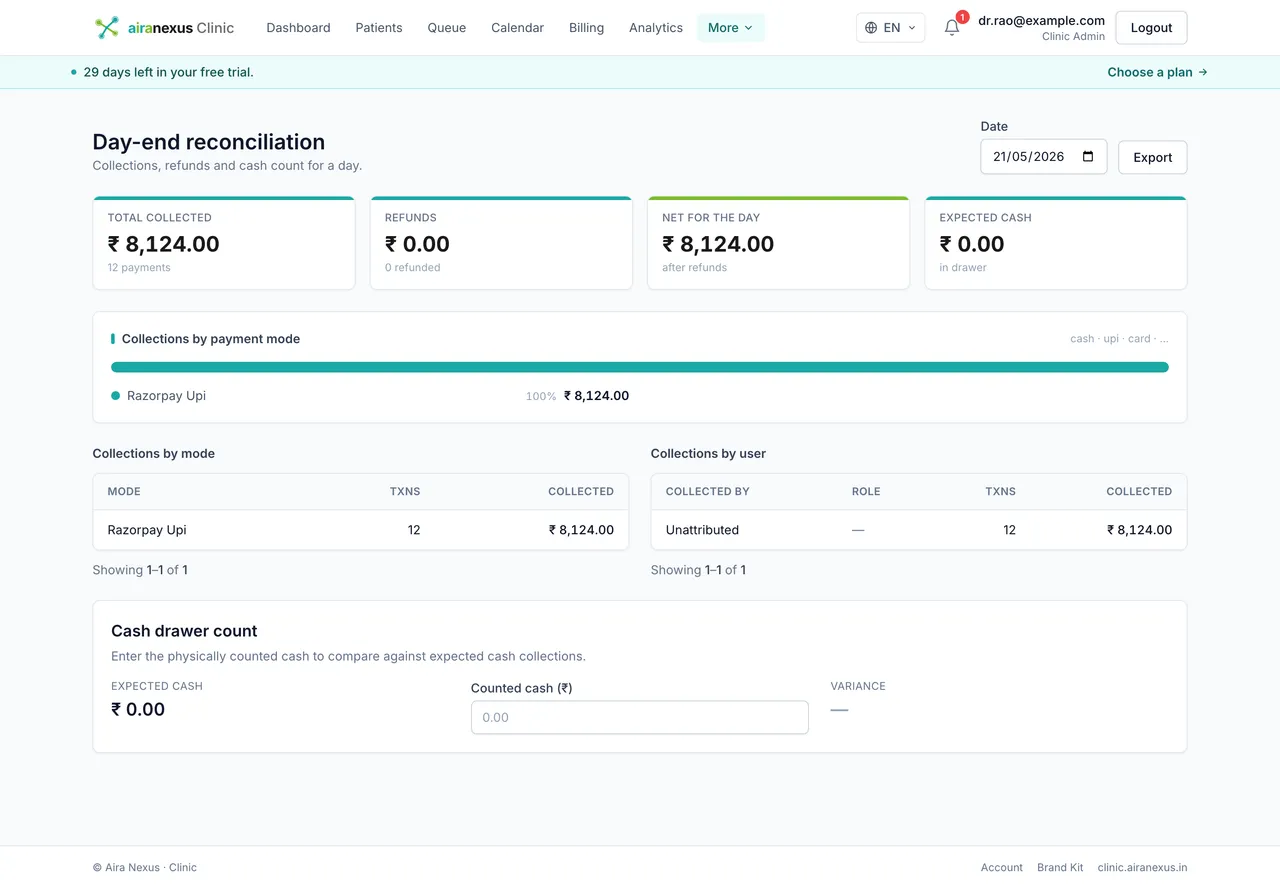1280x889 pixels.
Task: Open the Brand Kit footer link
Action: [1060, 867]
